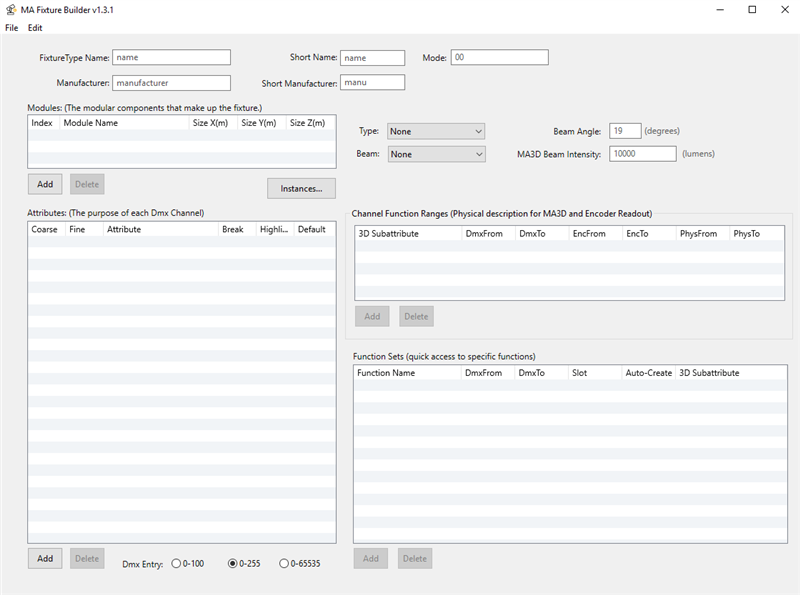The height and width of the screenshot is (595, 800).
Task: Open the Edit menu
Action: (35, 28)
